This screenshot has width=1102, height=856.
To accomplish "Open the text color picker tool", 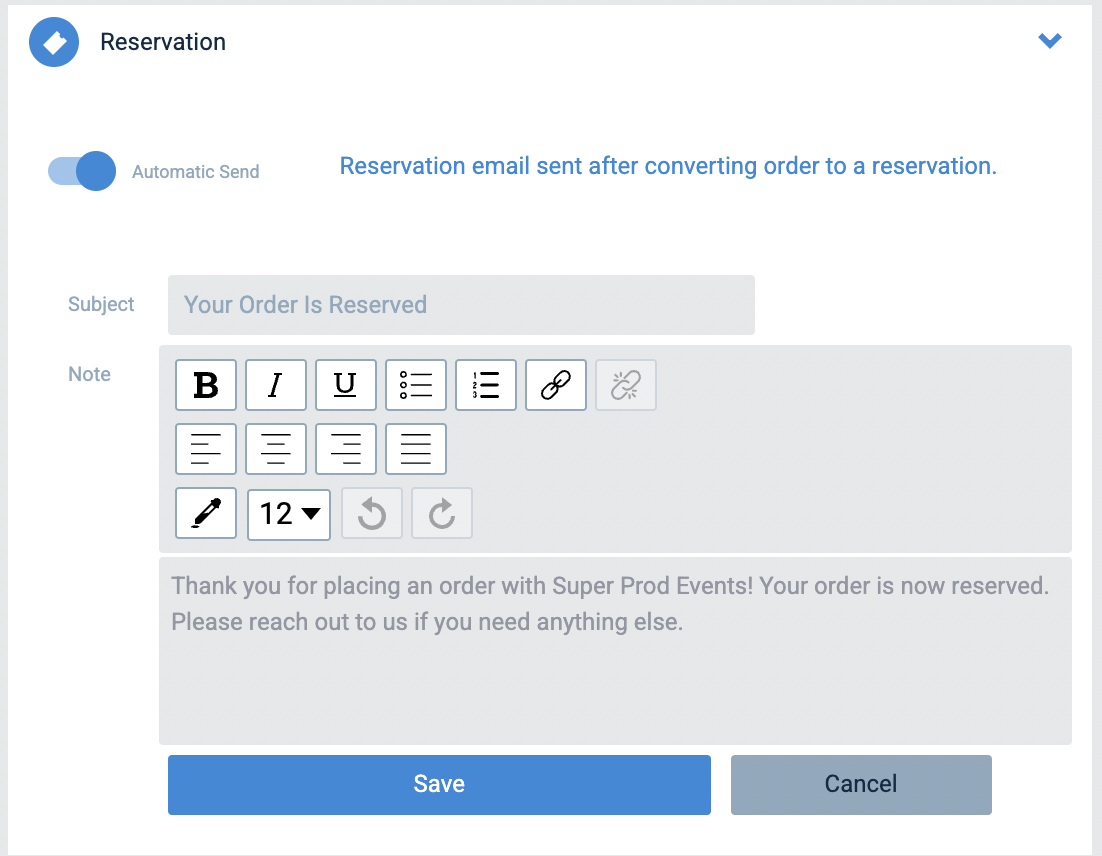I will (x=205, y=513).
